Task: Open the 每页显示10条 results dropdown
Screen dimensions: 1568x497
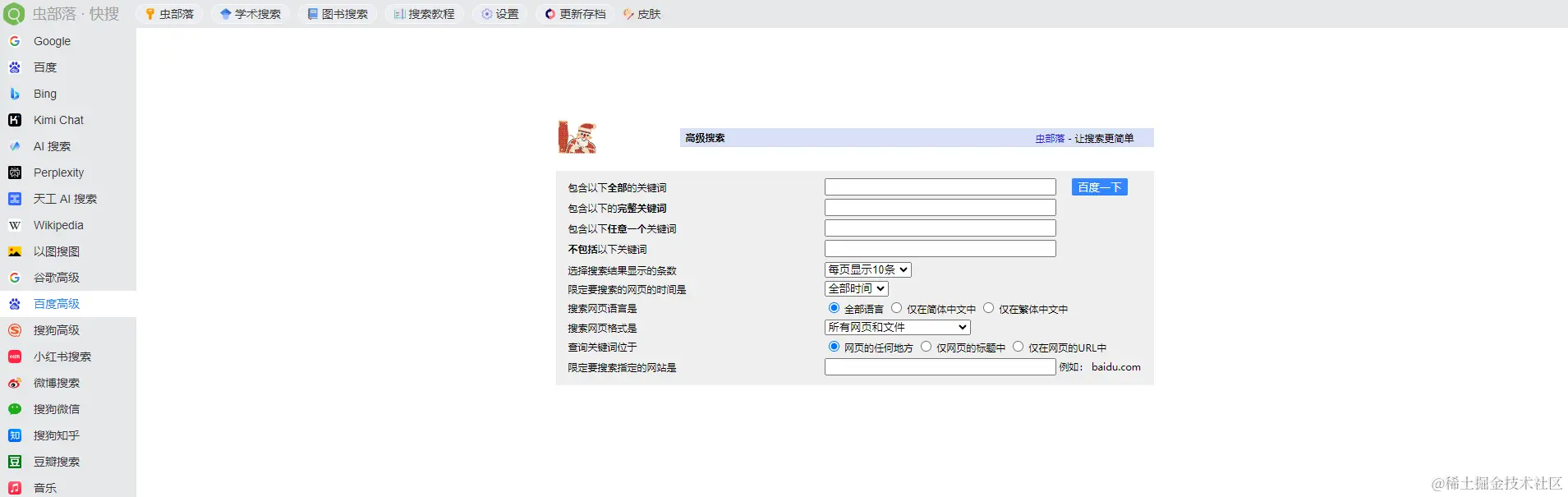Action: [x=867, y=269]
